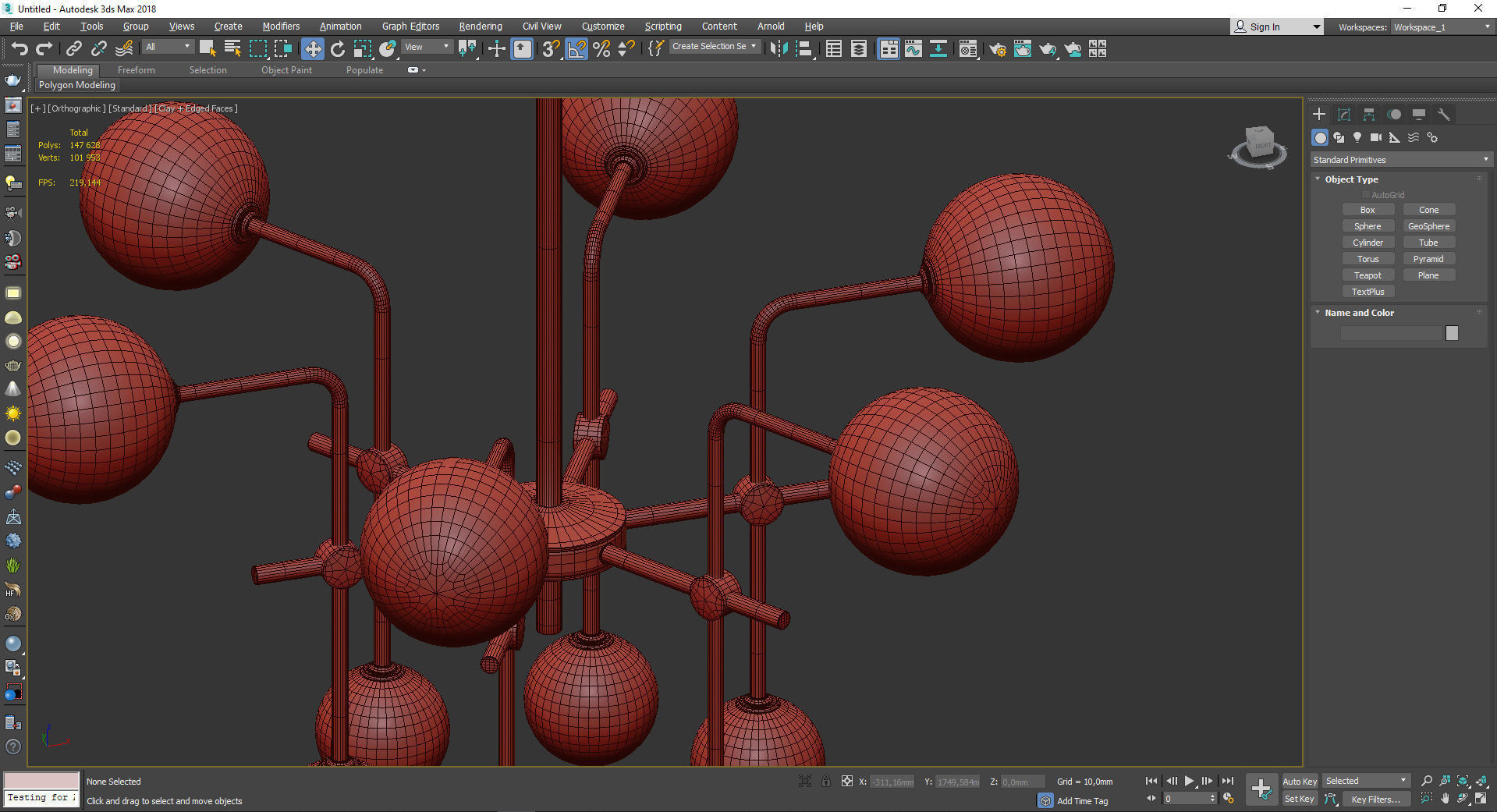
Task: Activate the Unlink Selection tool
Action: tap(98, 49)
